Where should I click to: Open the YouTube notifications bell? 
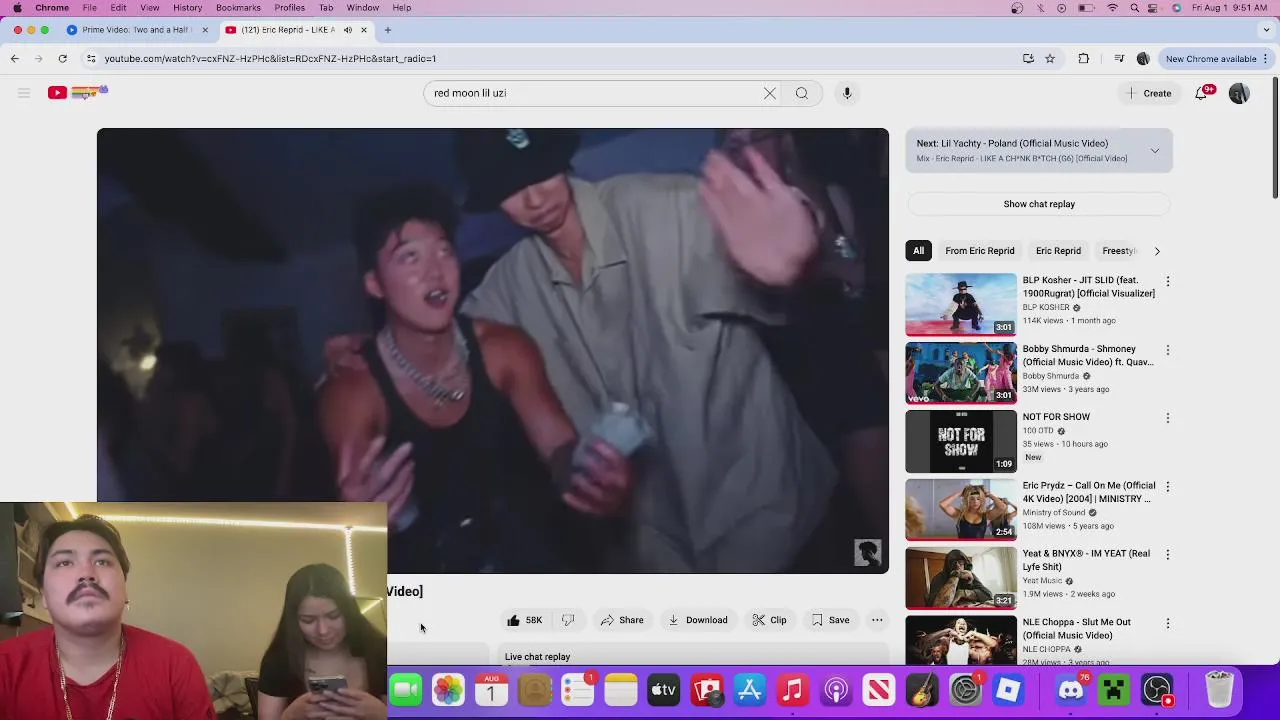1203,93
